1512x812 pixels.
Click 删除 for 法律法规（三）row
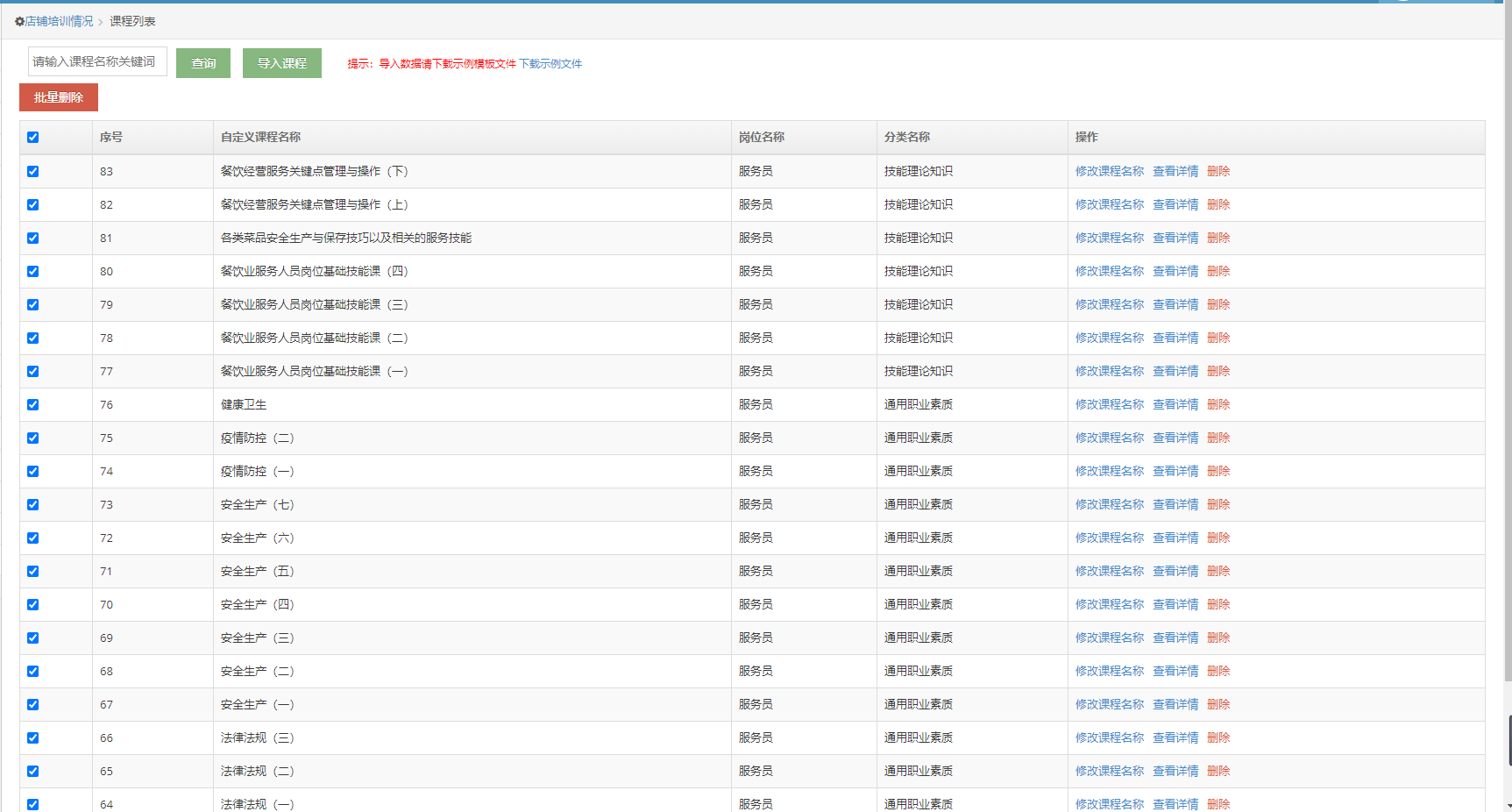pos(1217,737)
